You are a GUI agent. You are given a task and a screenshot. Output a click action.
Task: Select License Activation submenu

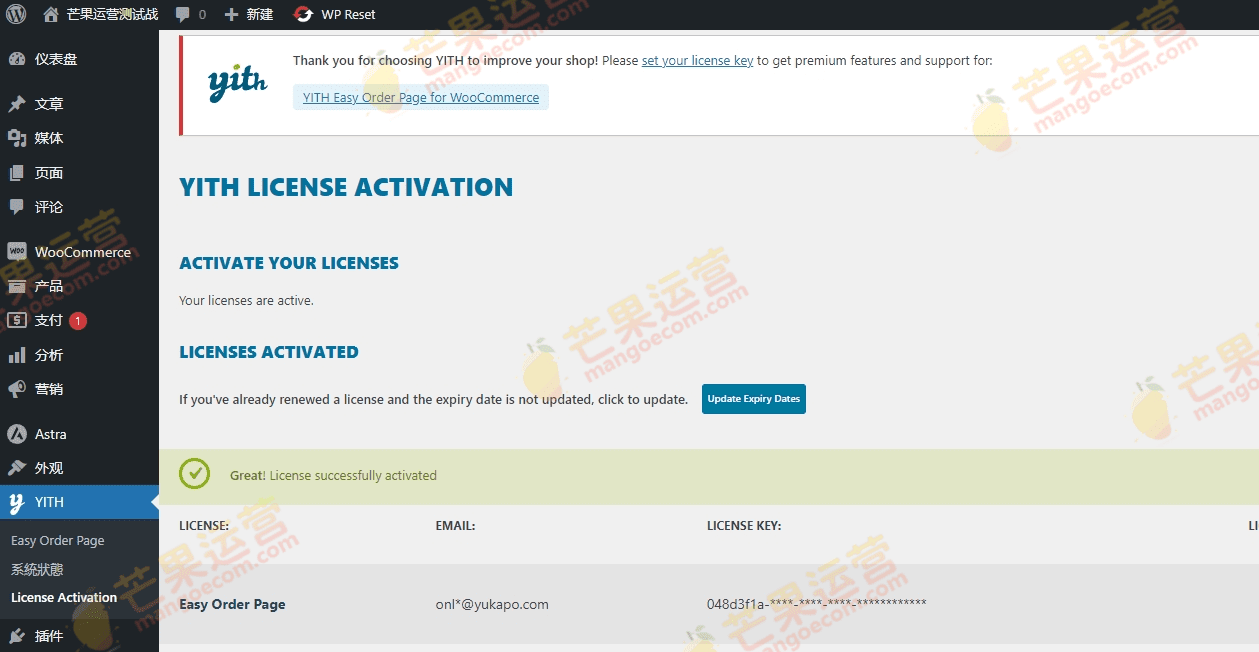point(64,597)
